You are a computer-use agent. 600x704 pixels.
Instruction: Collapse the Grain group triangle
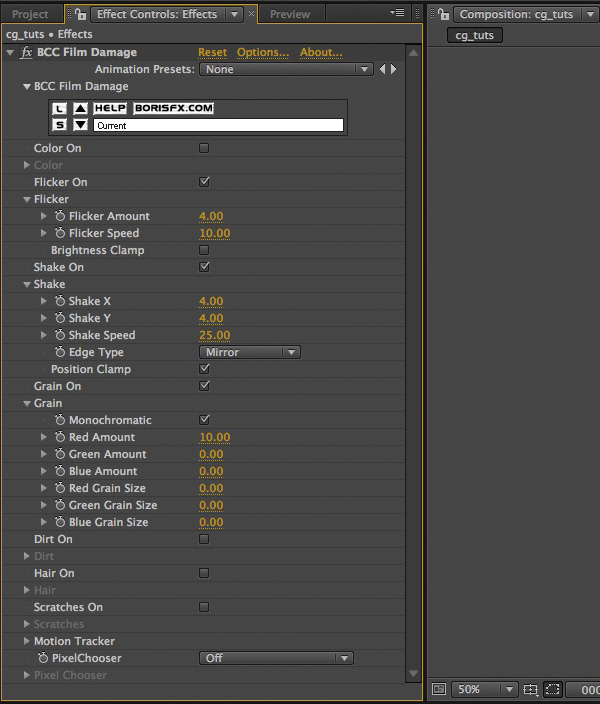click(27, 403)
